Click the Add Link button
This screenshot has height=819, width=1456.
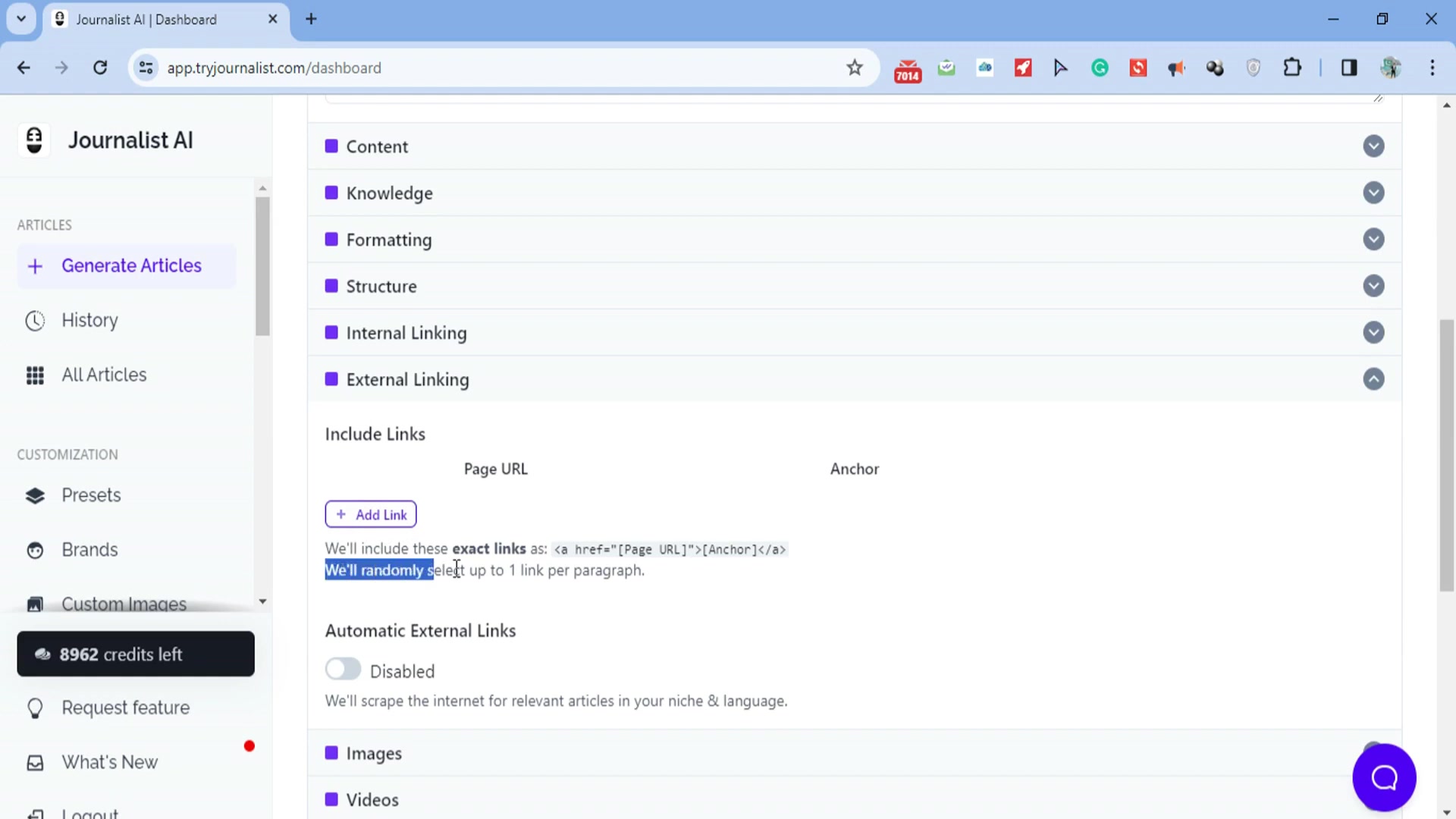point(371,514)
